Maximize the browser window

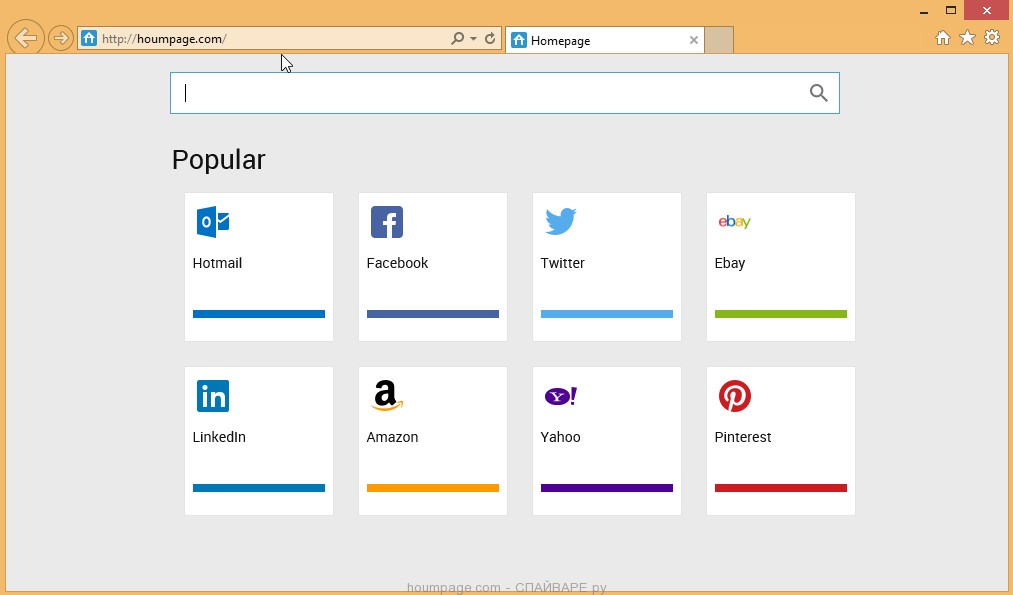[951, 10]
